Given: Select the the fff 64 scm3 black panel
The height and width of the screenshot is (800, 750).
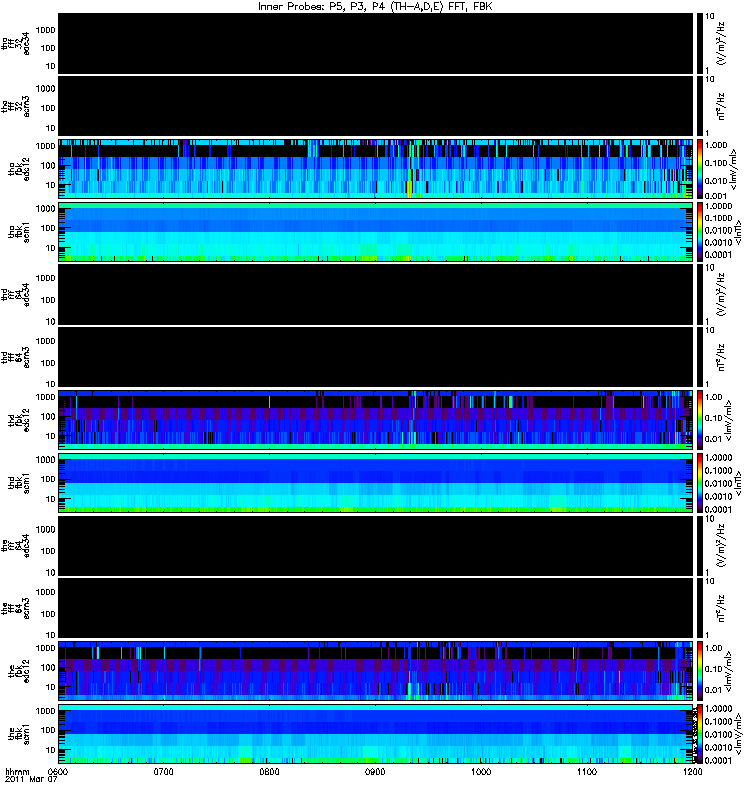Looking at the screenshot, I should 376,608.
